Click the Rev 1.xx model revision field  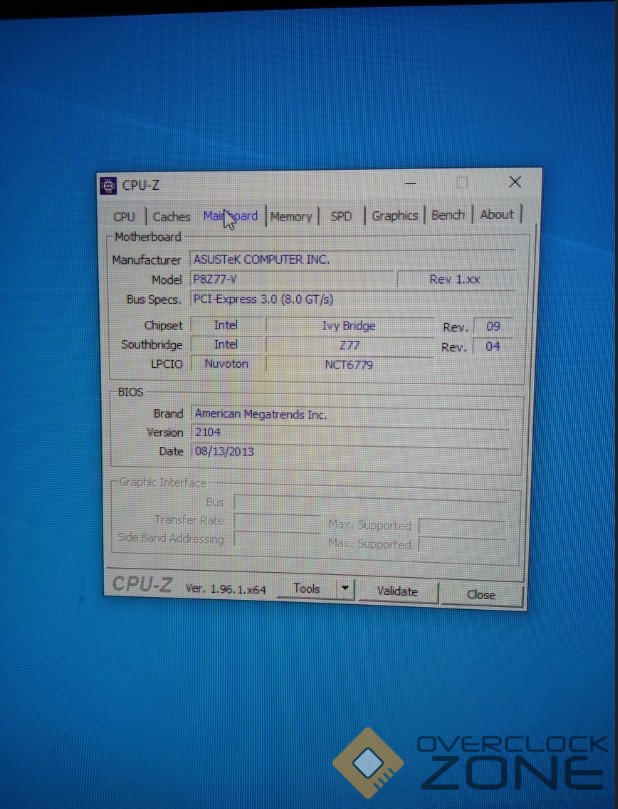pyautogui.click(x=455, y=280)
